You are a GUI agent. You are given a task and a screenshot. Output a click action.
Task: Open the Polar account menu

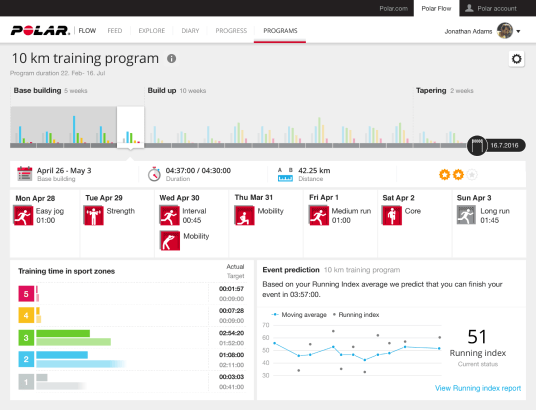click(x=491, y=8)
